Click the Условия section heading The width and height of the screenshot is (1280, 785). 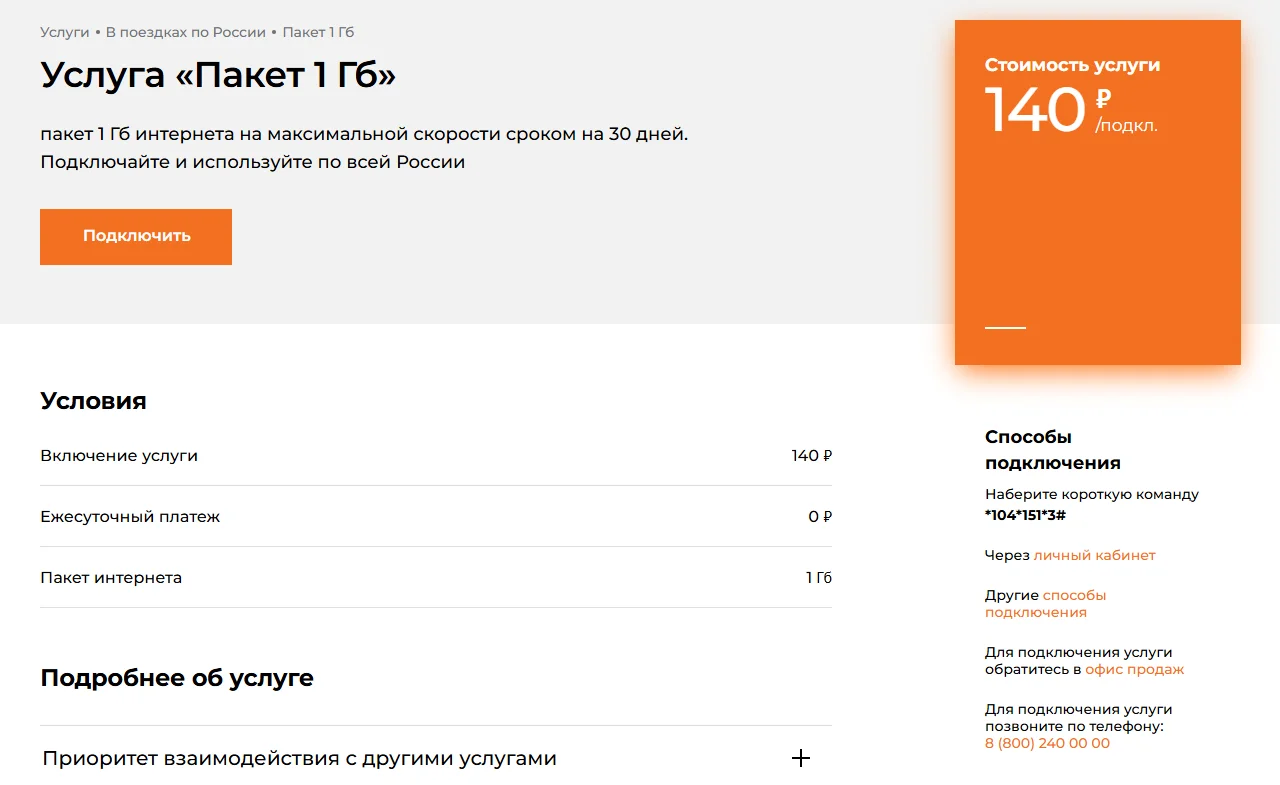[93, 401]
